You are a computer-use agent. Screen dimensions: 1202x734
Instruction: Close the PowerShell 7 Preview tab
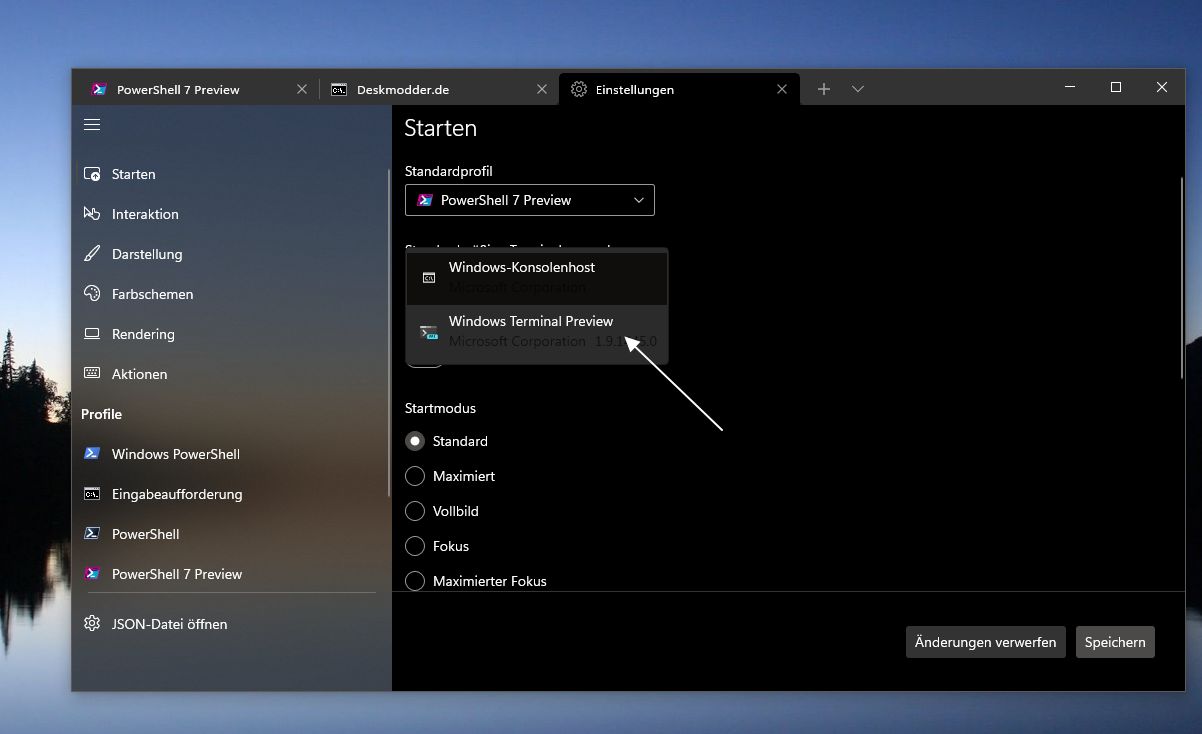[302, 89]
